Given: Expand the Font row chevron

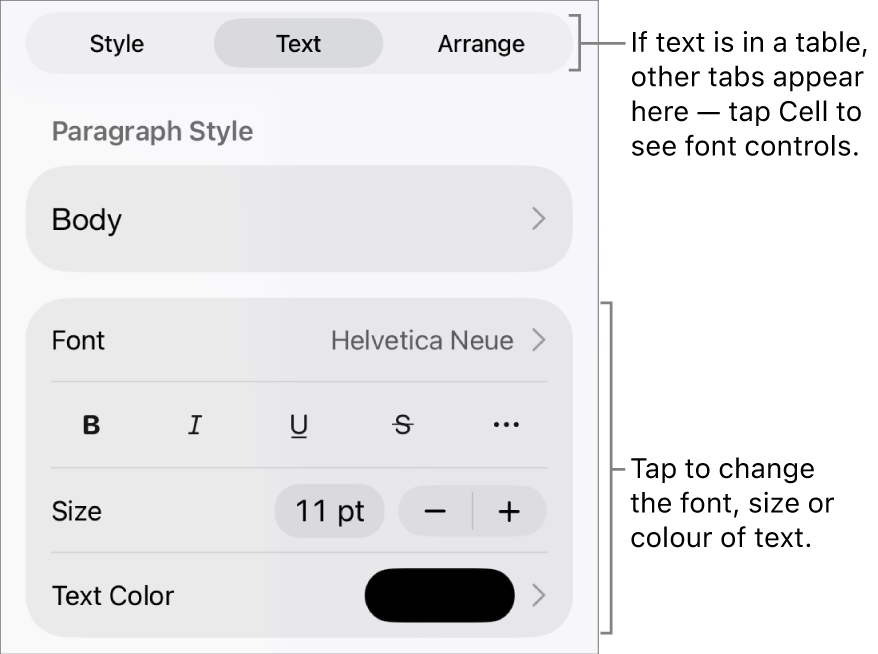Looking at the screenshot, I should click(540, 340).
